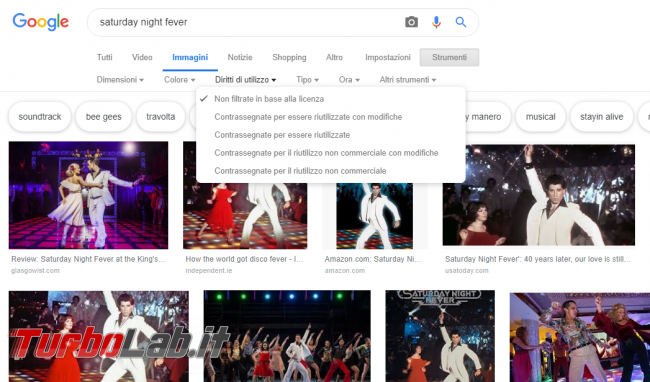Click the bee gees suggestion chip
The height and width of the screenshot is (382, 650).
(104, 117)
